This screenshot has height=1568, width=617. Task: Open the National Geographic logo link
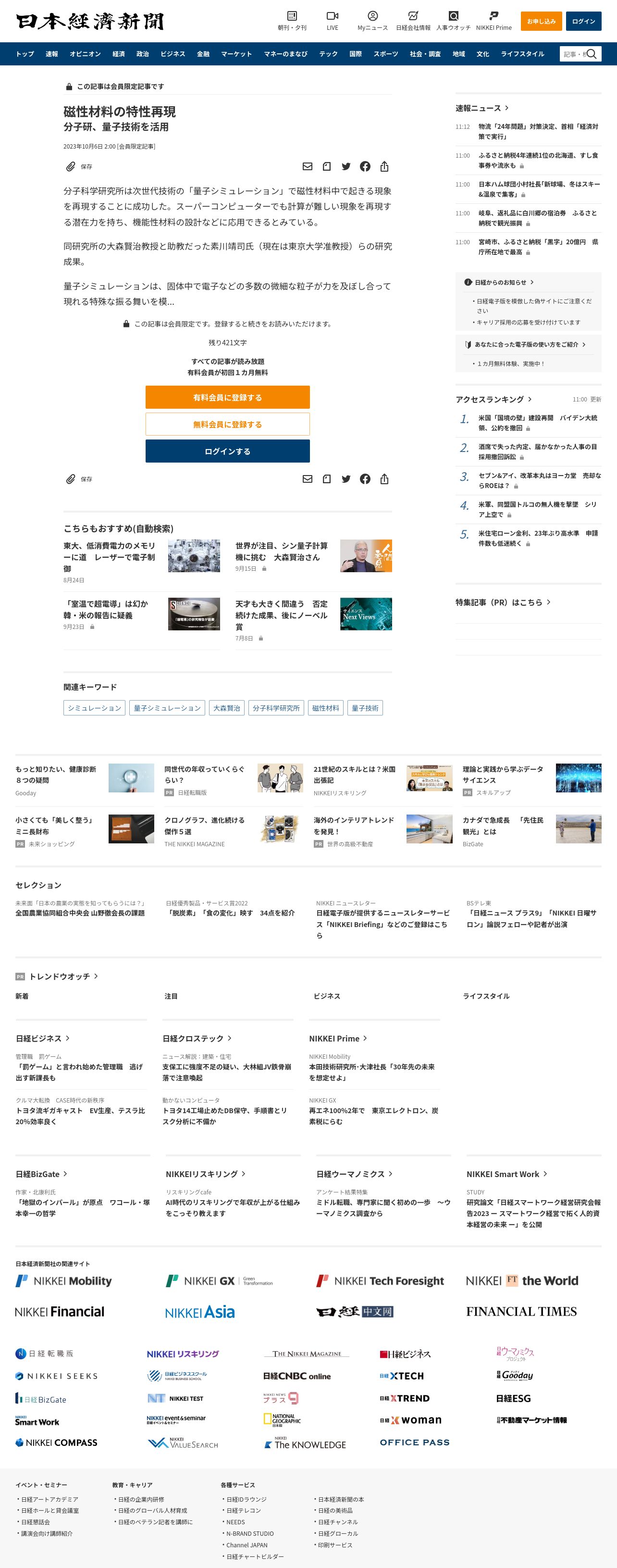[x=282, y=1420]
